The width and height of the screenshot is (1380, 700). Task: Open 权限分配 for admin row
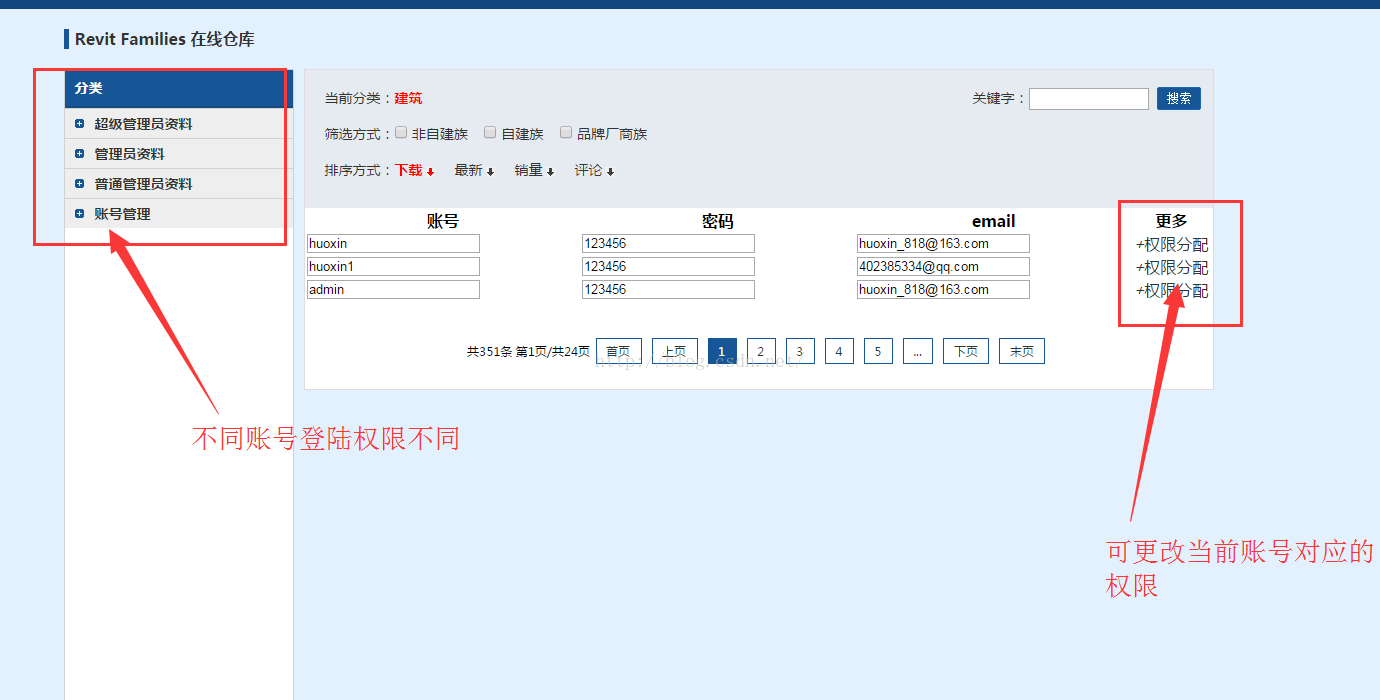pos(1172,291)
